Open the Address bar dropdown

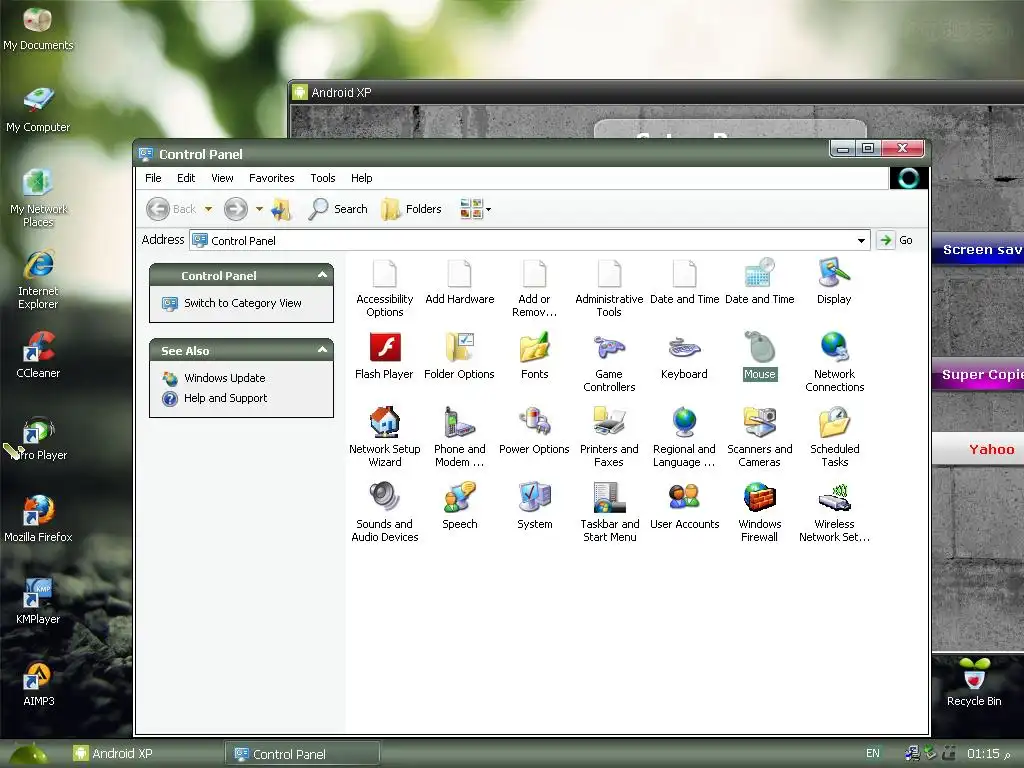tap(861, 240)
